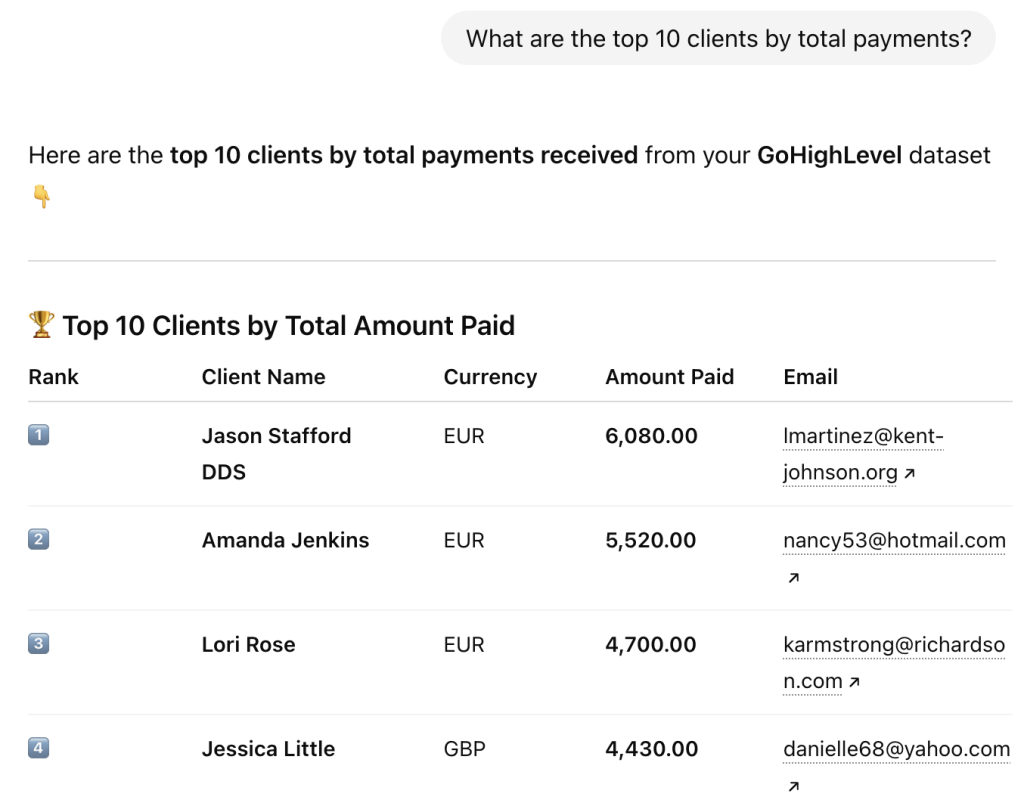The image size is (1024, 803).
Task: Open the danielle68@yahoo.com email link
Action: coord(896,749)
